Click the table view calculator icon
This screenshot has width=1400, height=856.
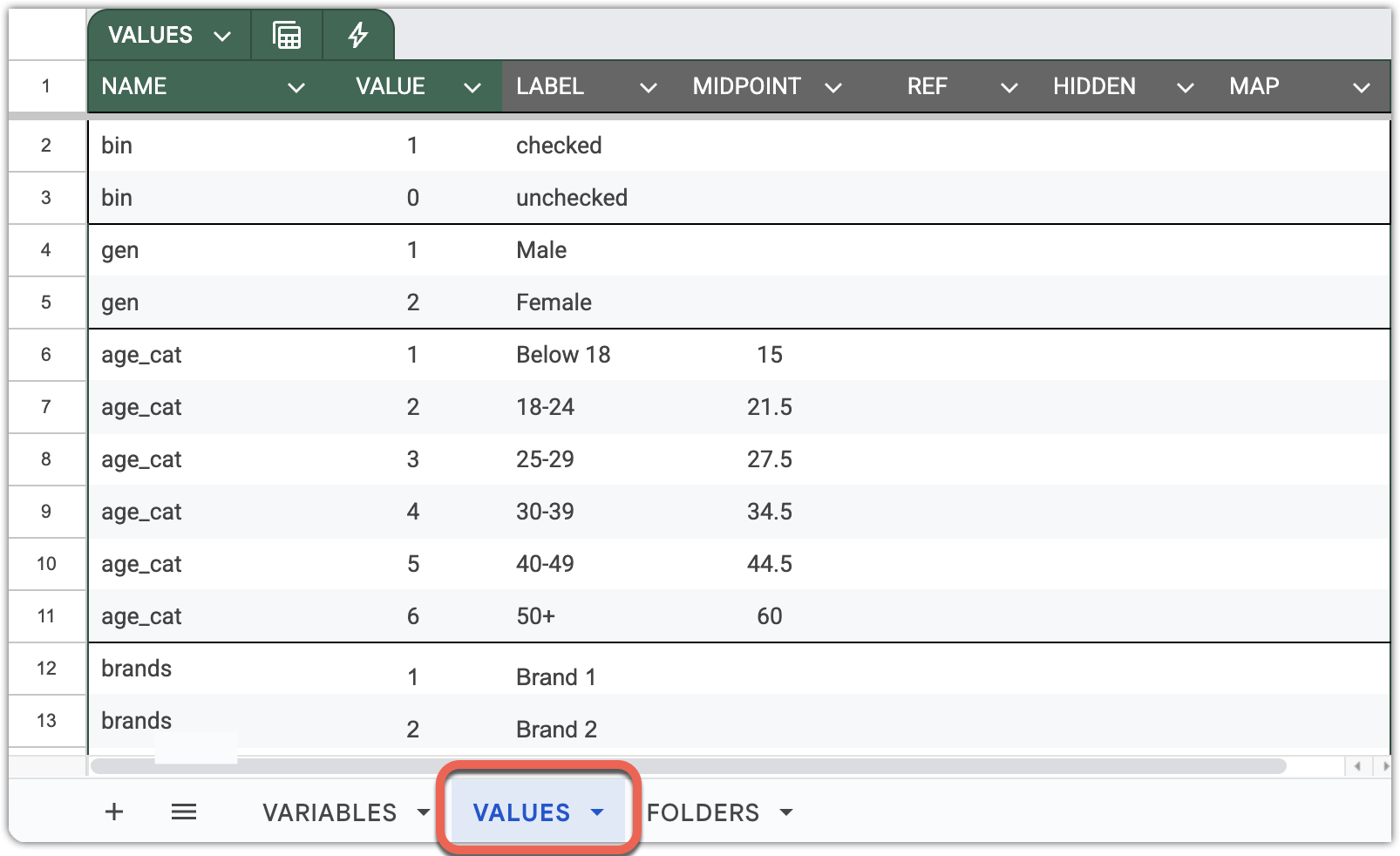pos(287,36)
